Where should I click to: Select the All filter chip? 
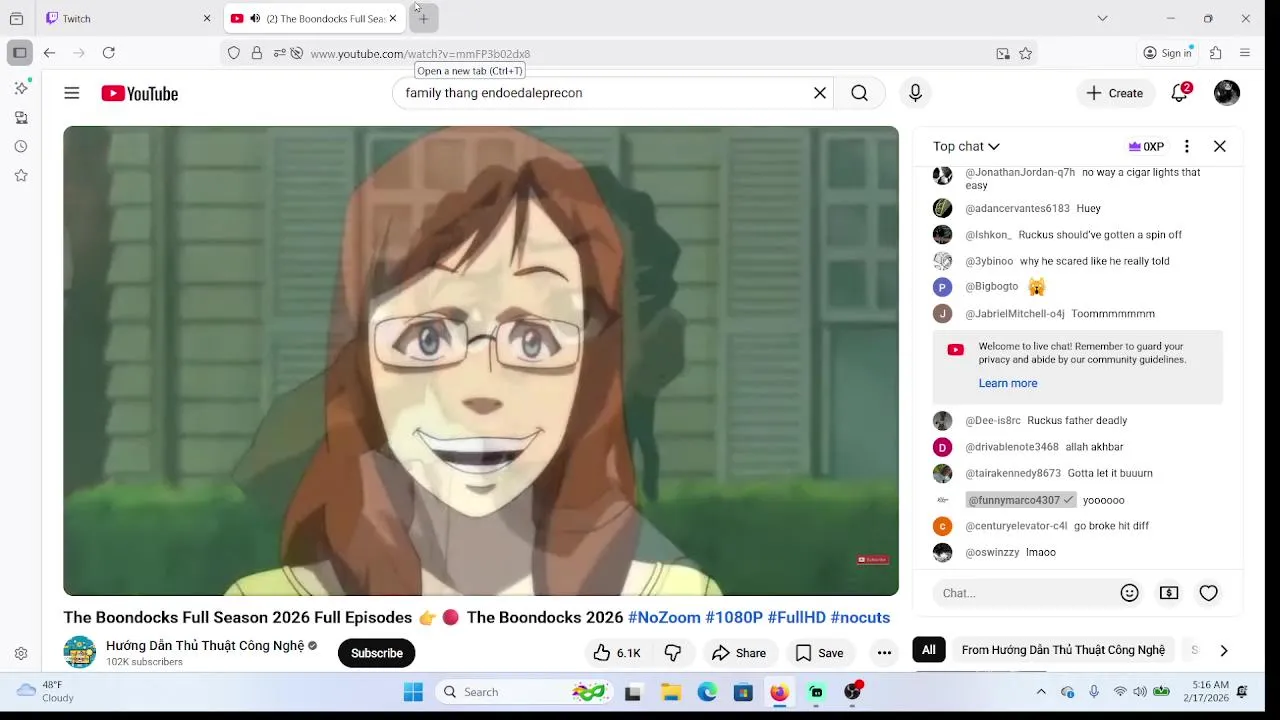click(929, 650)
